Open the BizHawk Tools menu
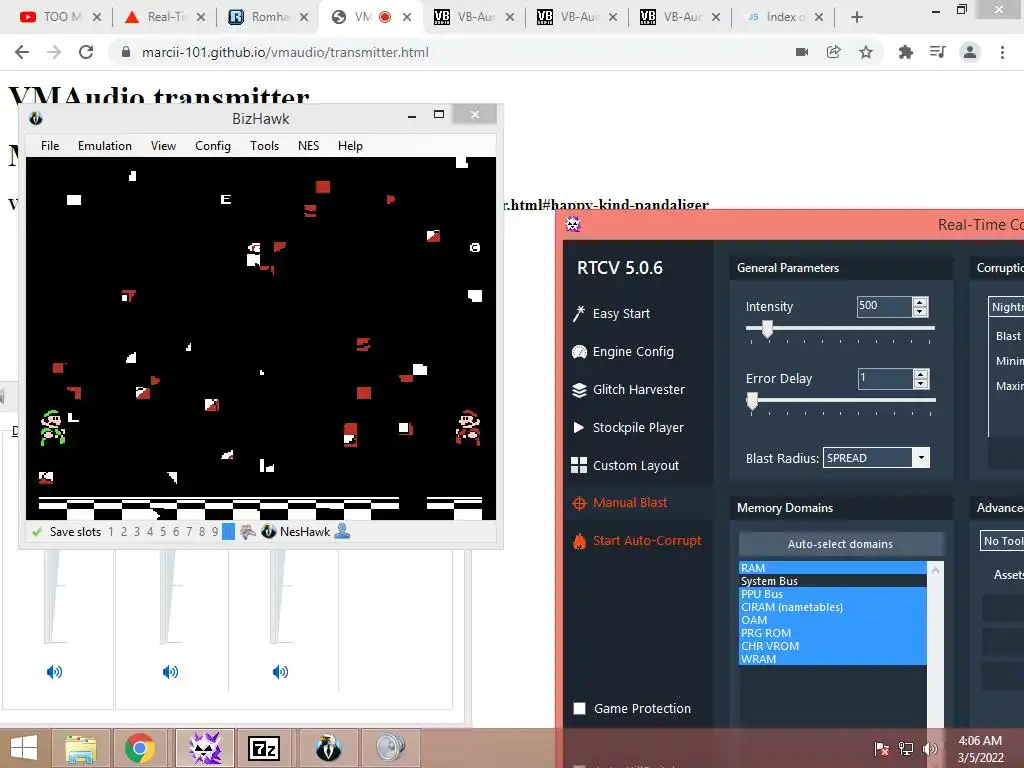Screen dimensions: 1024x768 [x=264, y=146]
